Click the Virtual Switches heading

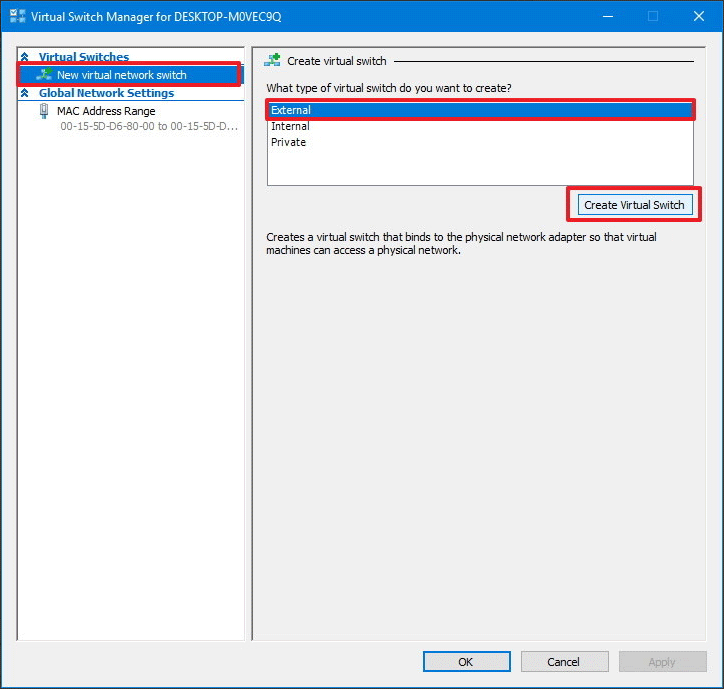(x=84, y=57)
